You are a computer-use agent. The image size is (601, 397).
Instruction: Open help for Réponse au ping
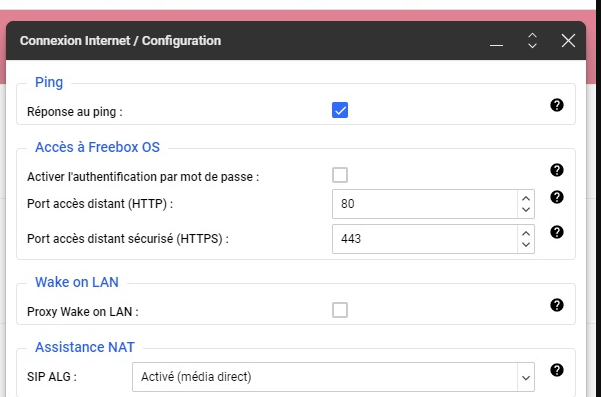[x=557, y=105]
